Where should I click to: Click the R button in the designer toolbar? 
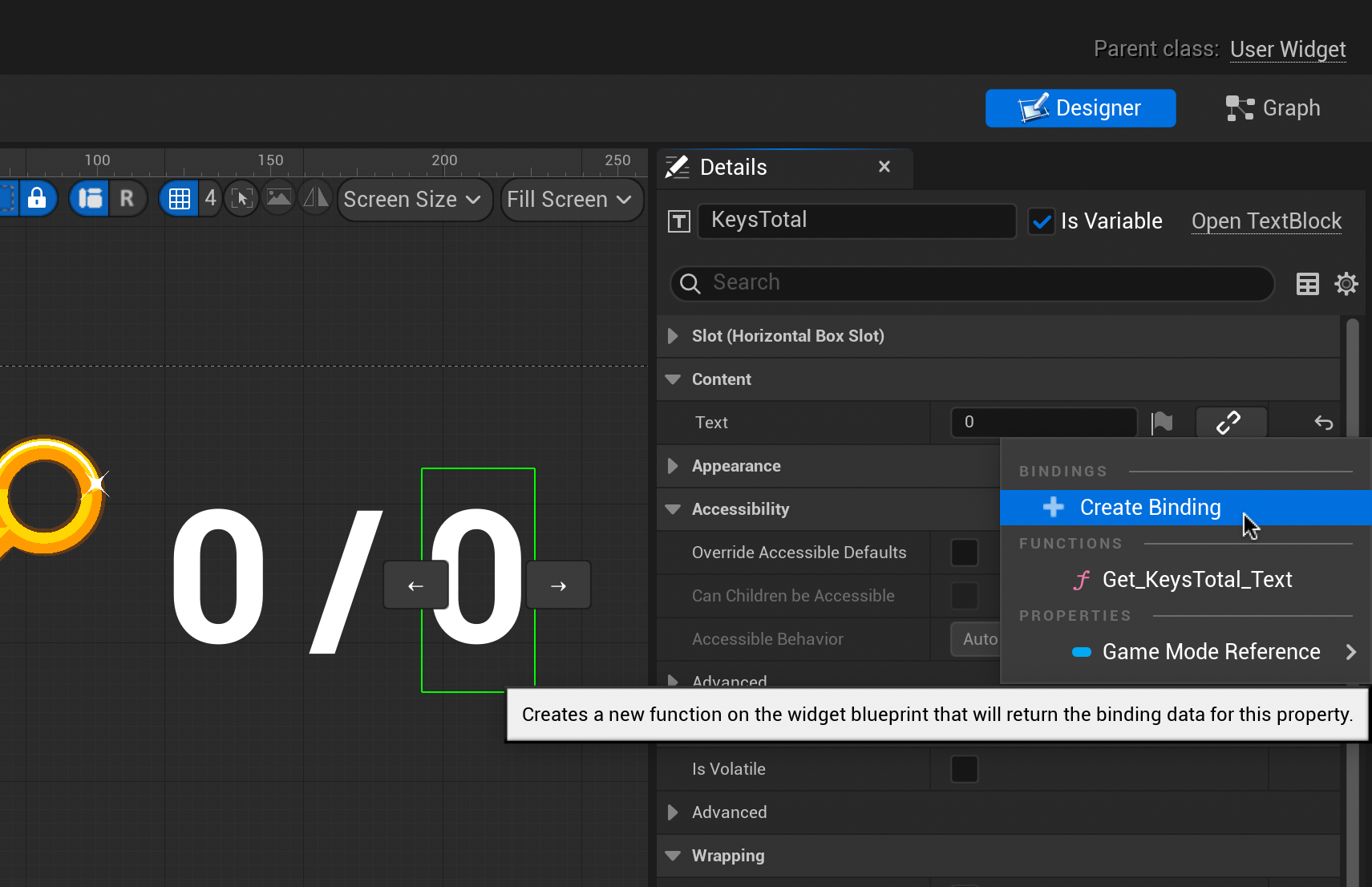tap(127, 198)
